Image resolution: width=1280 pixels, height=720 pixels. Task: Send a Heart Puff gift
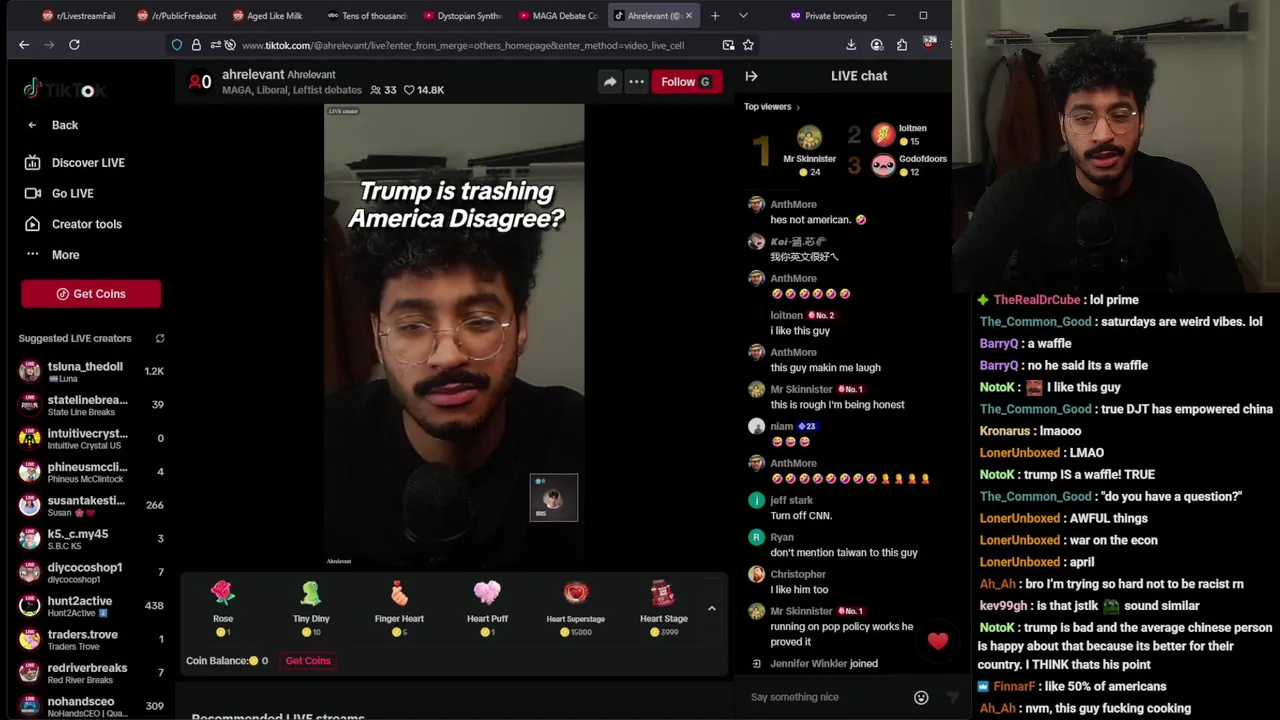487,607
